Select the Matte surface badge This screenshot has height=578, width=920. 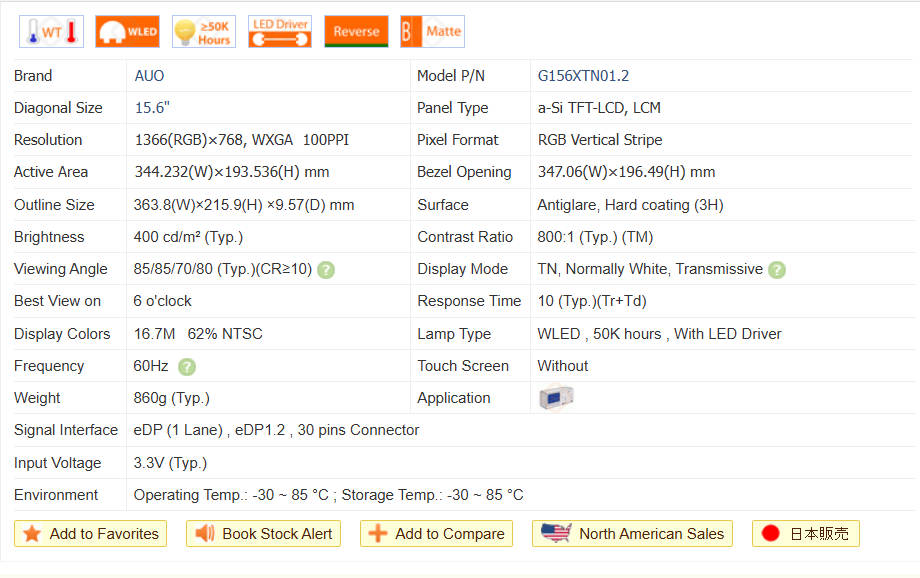[x=432, y=32]
